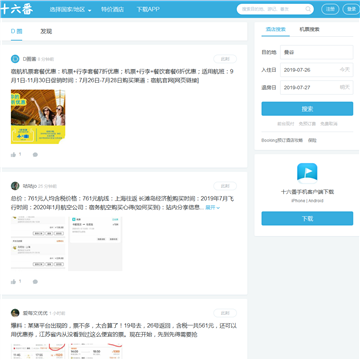Click the pill button on D圈酱's post

[x=225, y=59]
